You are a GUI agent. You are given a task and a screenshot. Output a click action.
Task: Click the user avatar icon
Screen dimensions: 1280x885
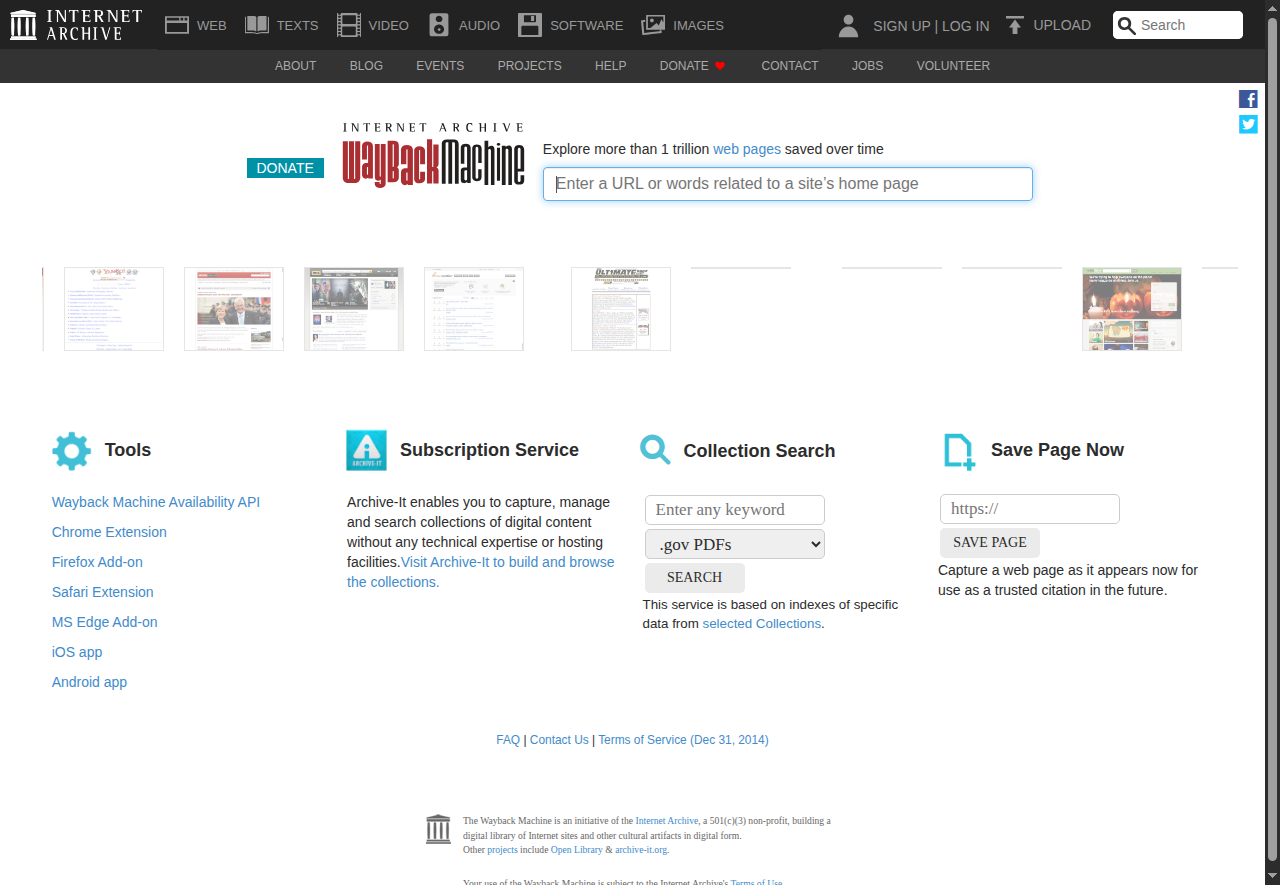[848, 26]
